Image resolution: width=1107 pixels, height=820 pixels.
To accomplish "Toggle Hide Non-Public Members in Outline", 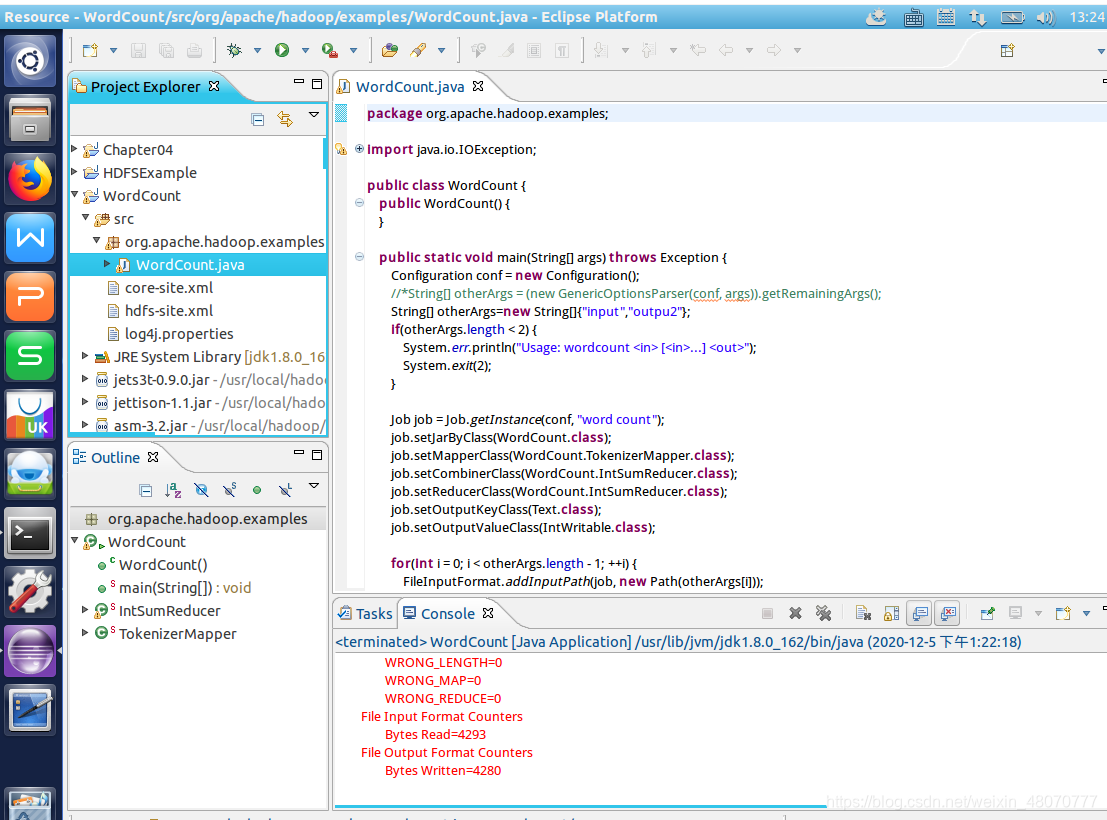I will pyautogui.click(x=257, y=490).
